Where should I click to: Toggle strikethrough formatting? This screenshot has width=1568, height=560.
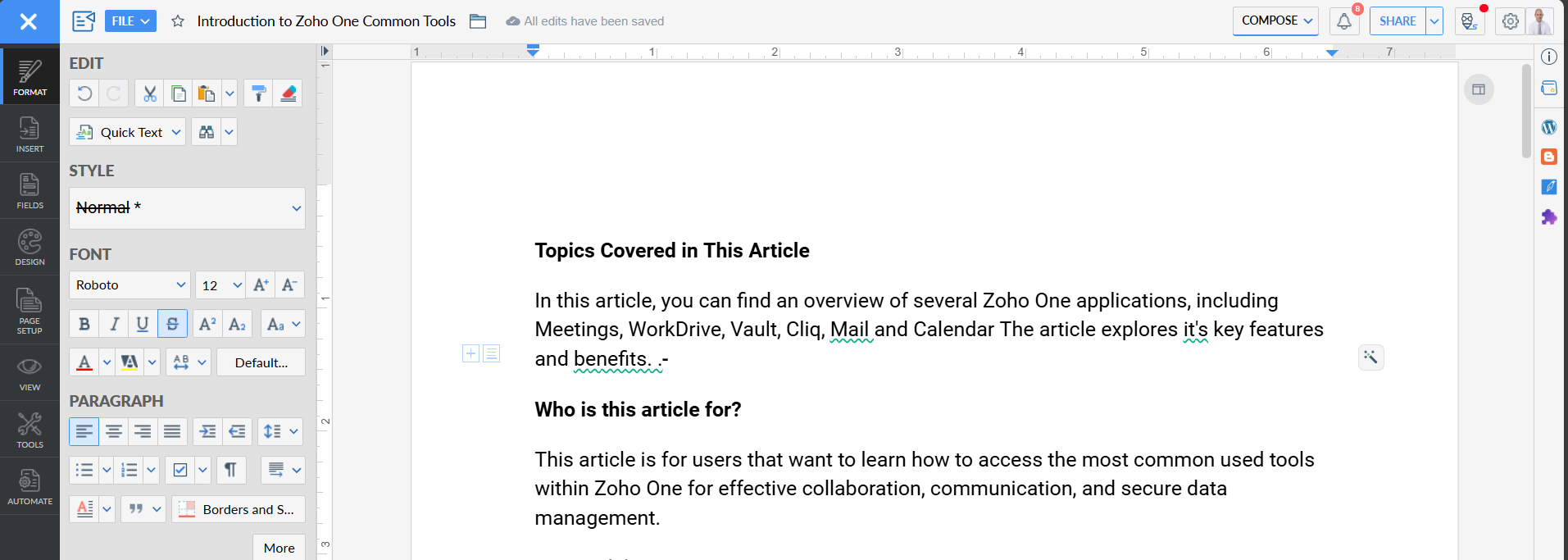172,324
